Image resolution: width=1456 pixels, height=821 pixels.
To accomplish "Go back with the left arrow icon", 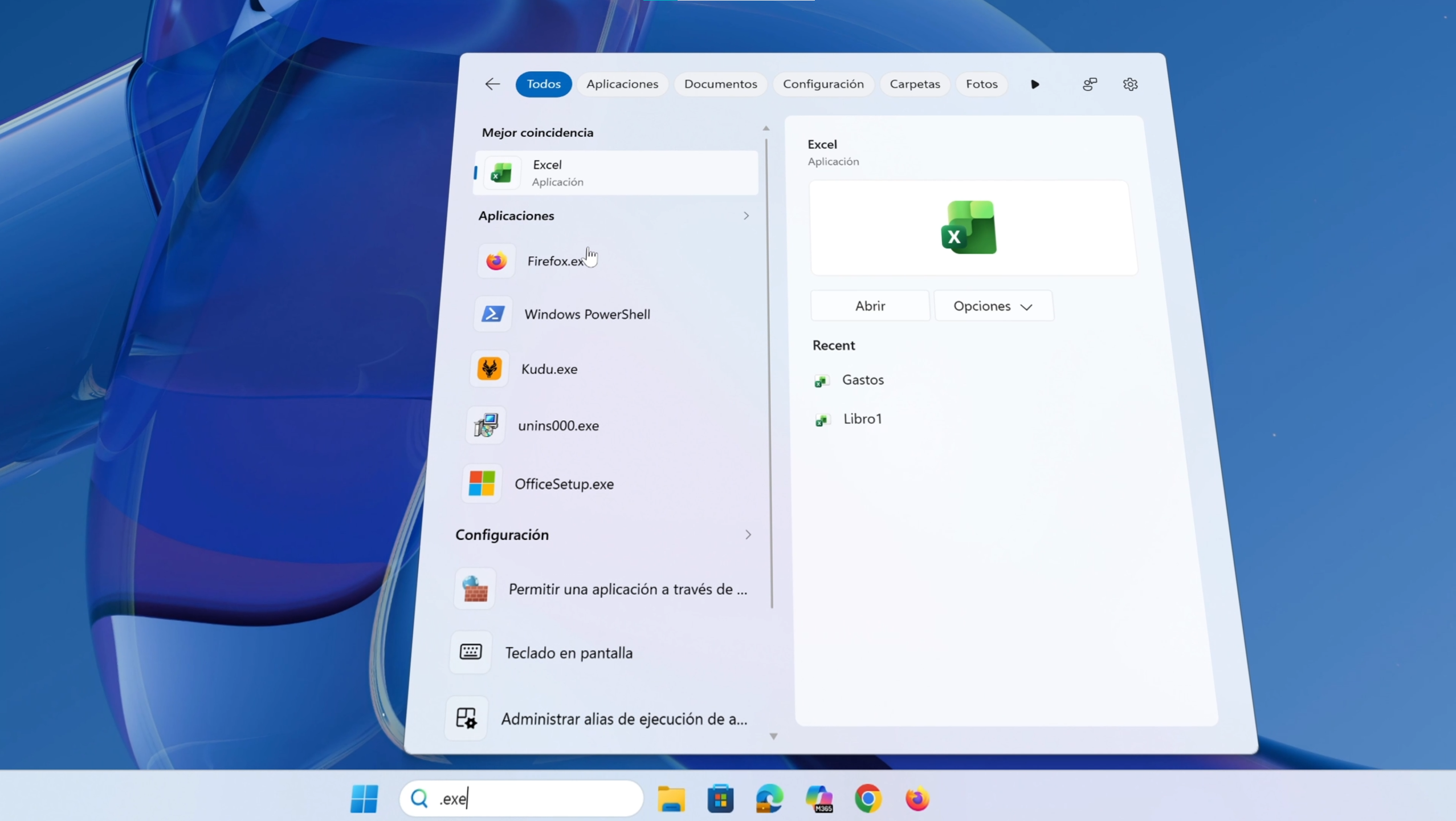I will [492, 84].
